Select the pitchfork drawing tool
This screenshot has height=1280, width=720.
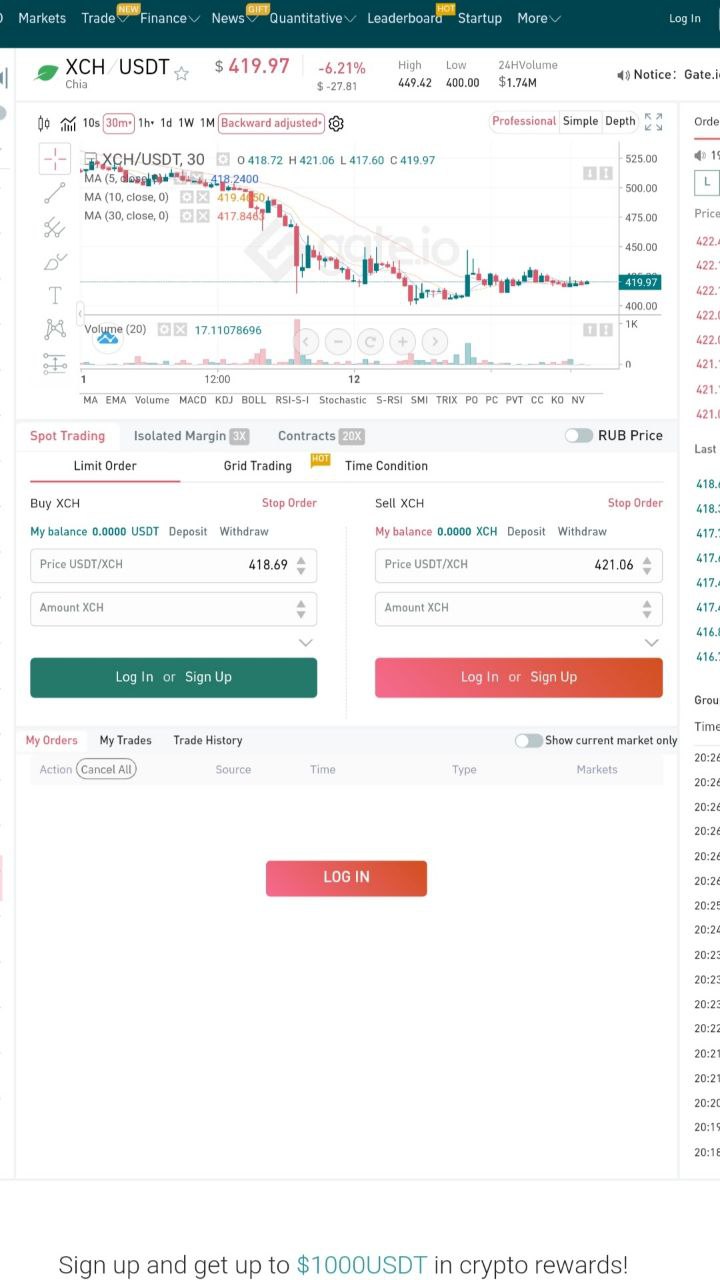click(55, 228)
